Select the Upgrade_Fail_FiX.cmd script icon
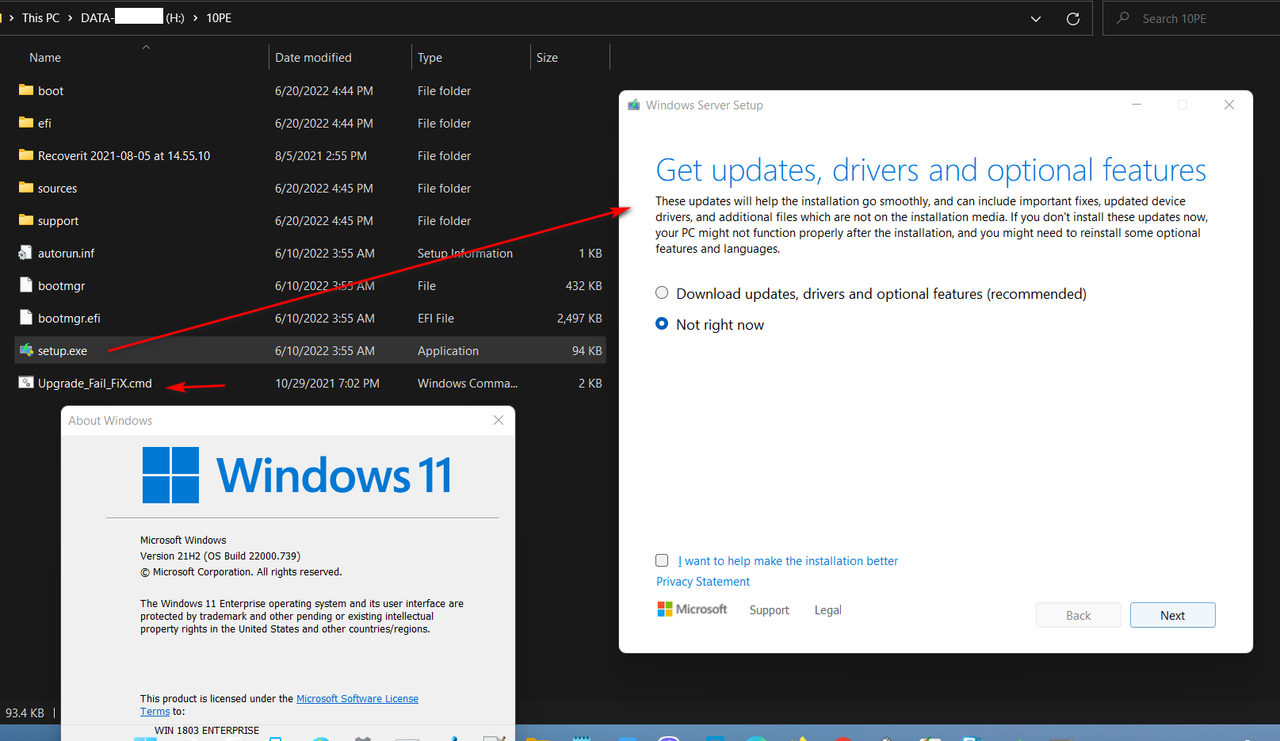This screenshot has width=1280, height=741. tap(26, 383)
